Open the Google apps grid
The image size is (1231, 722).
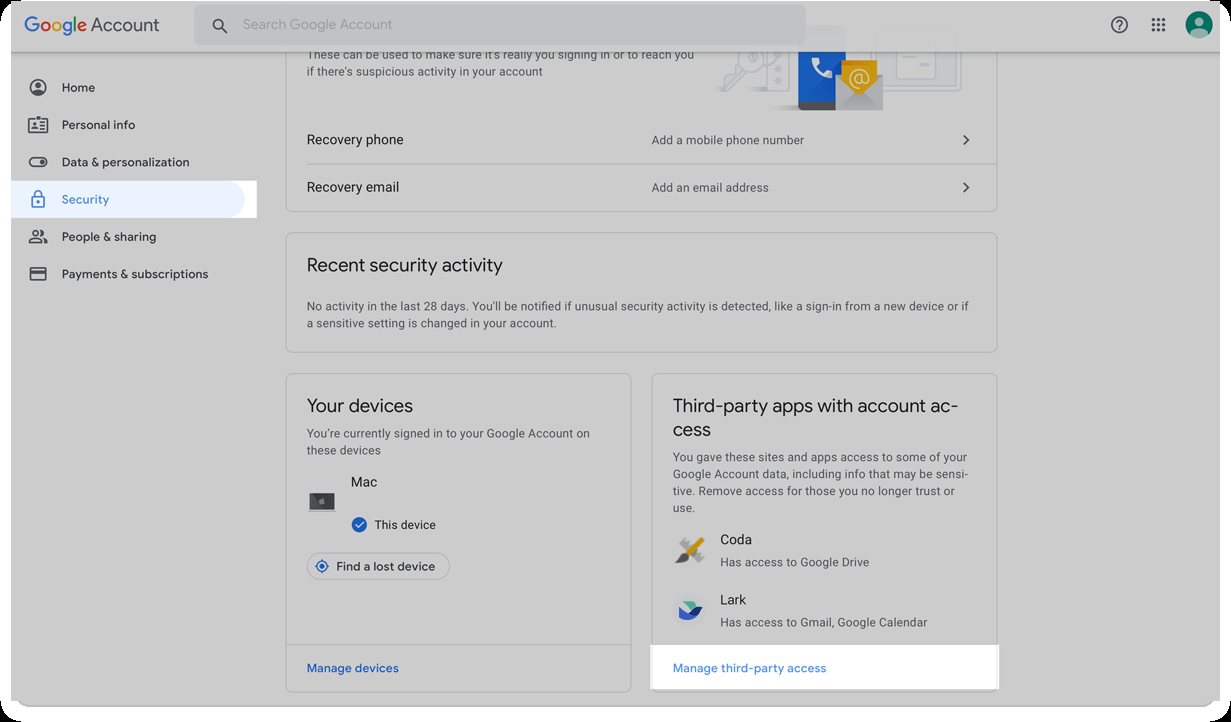click(x=1158, y=25)
